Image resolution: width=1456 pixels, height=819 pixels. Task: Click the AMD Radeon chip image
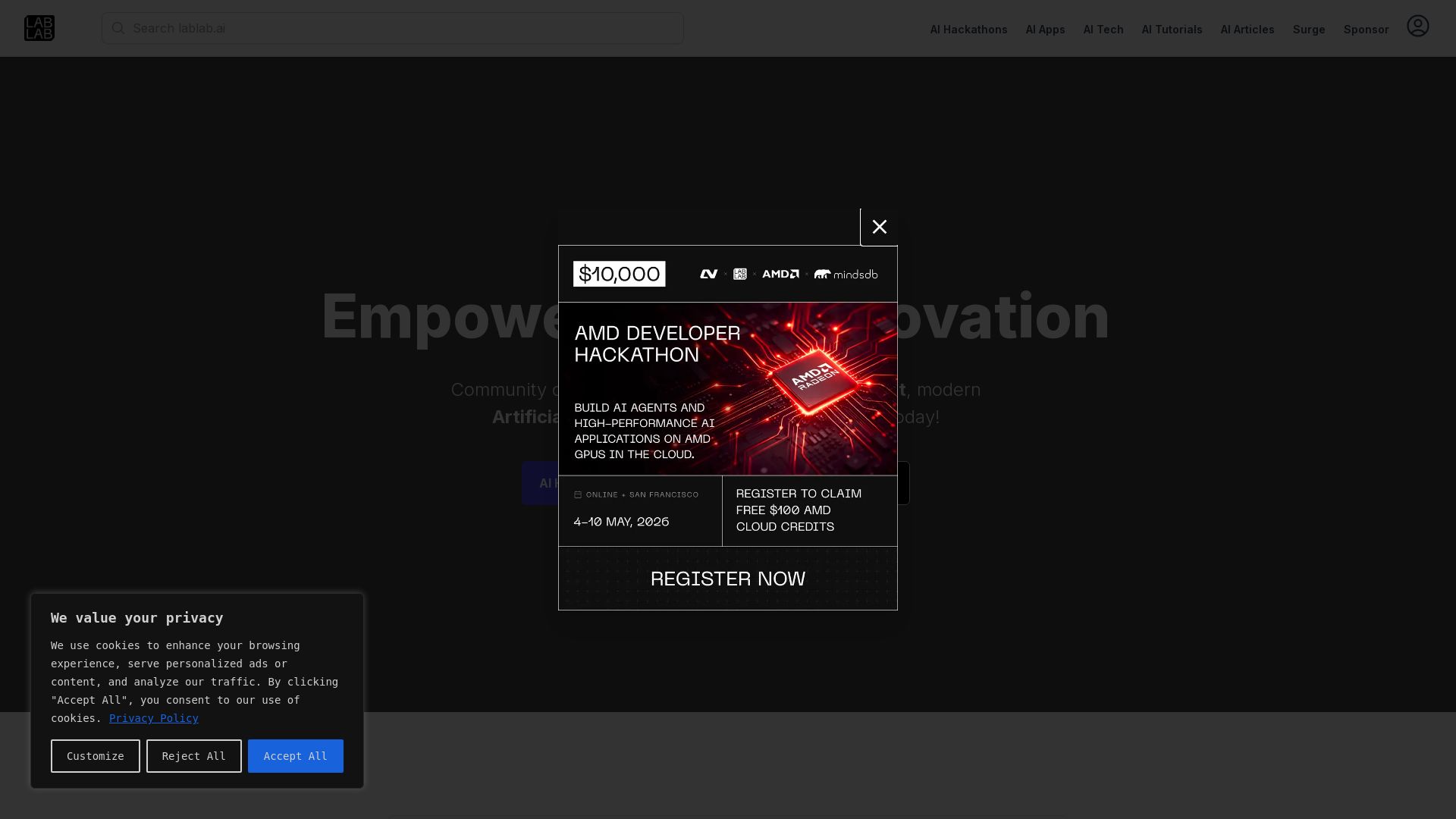pos(815,381)
